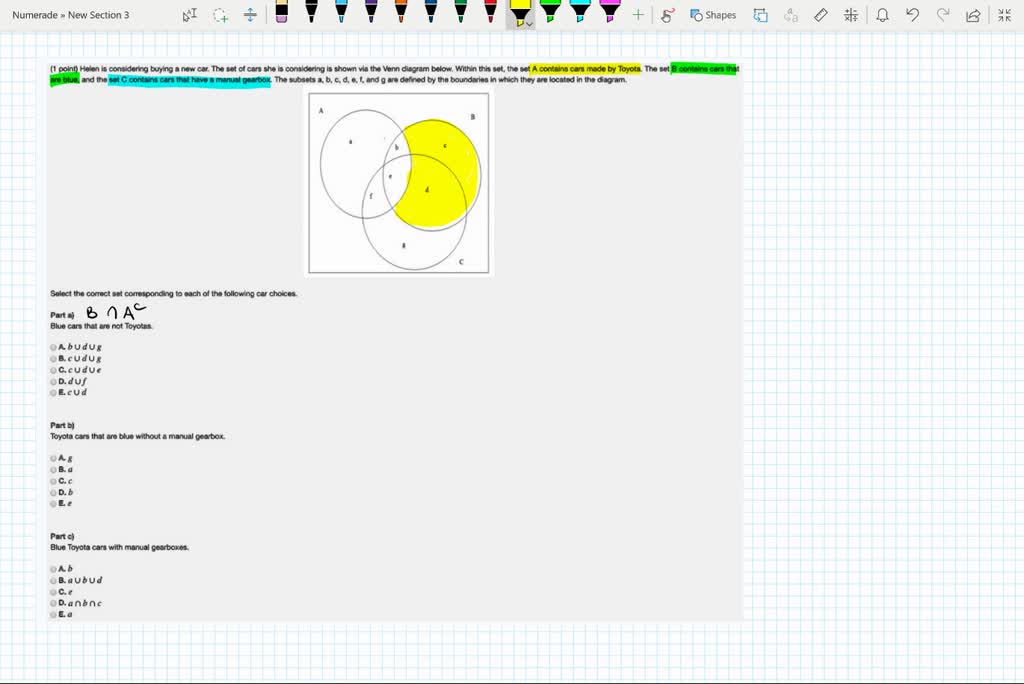Viewport: 1024px width, 684px height.
Task: Open the ruler tool
Action: click(821, 15)
